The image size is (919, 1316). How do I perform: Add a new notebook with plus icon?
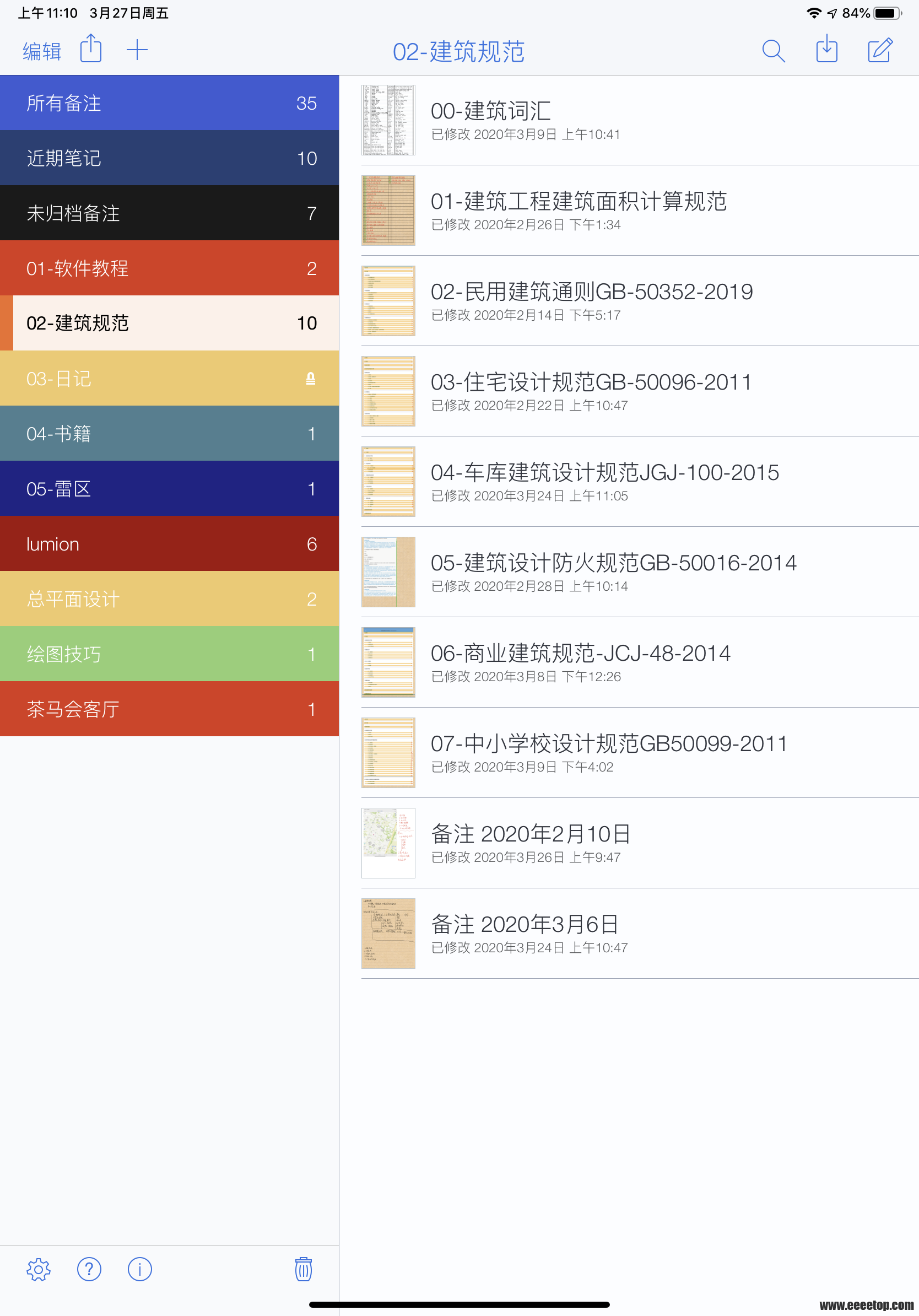click(x=137, y=51)
